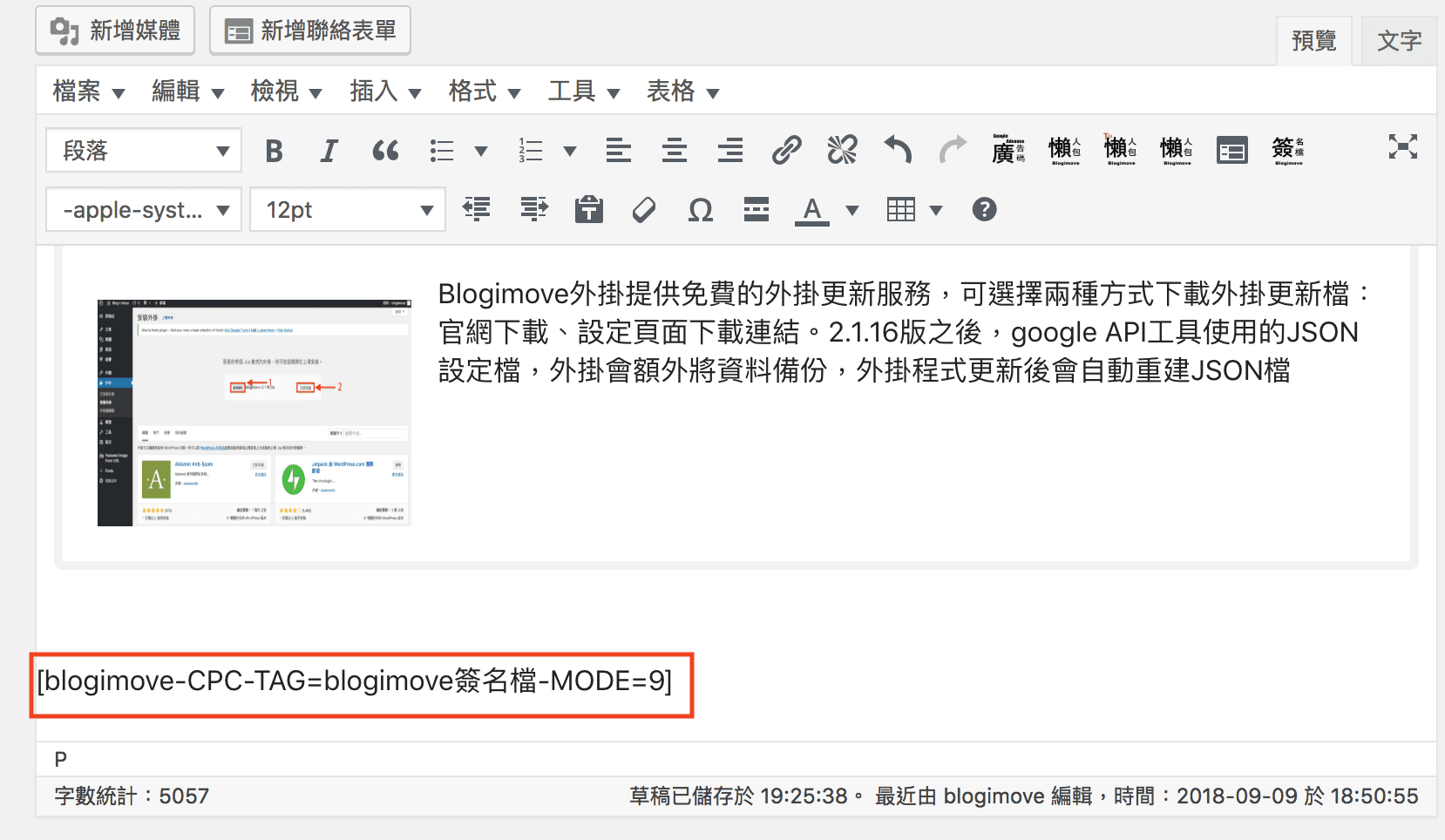Remove the link

(x=842, y=151)
